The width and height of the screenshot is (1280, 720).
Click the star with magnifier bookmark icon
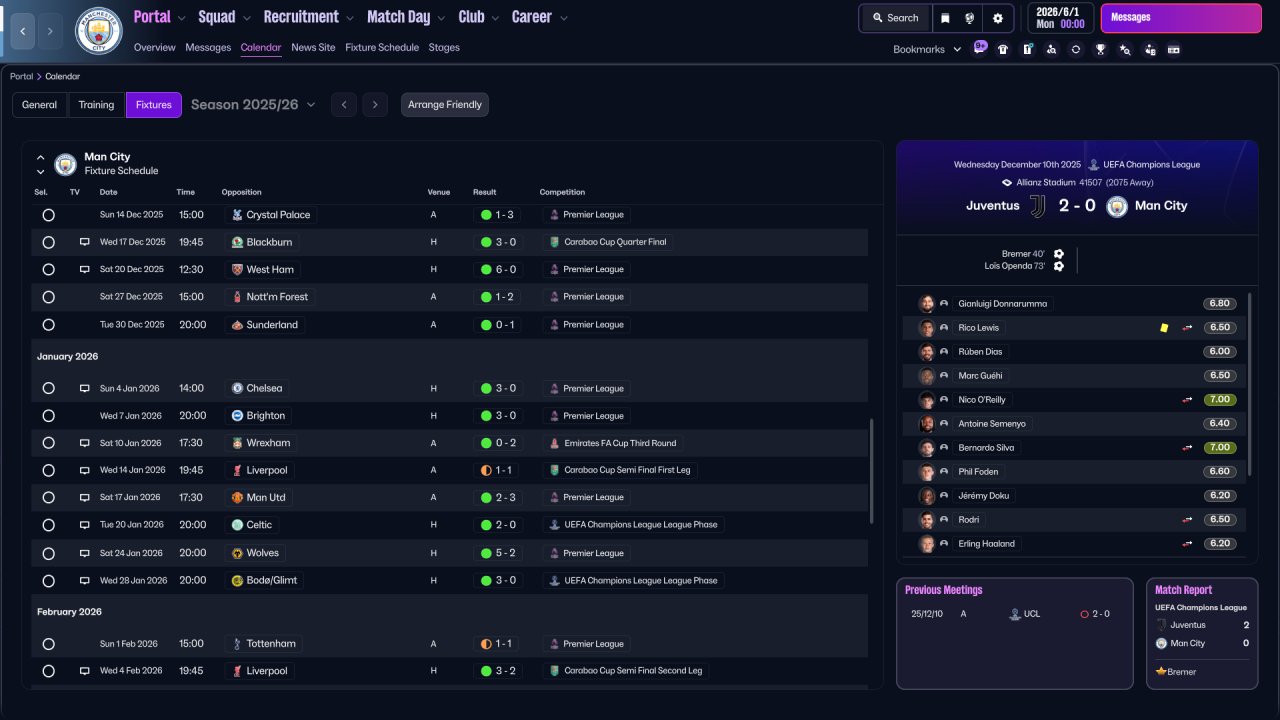[1125, 49]
